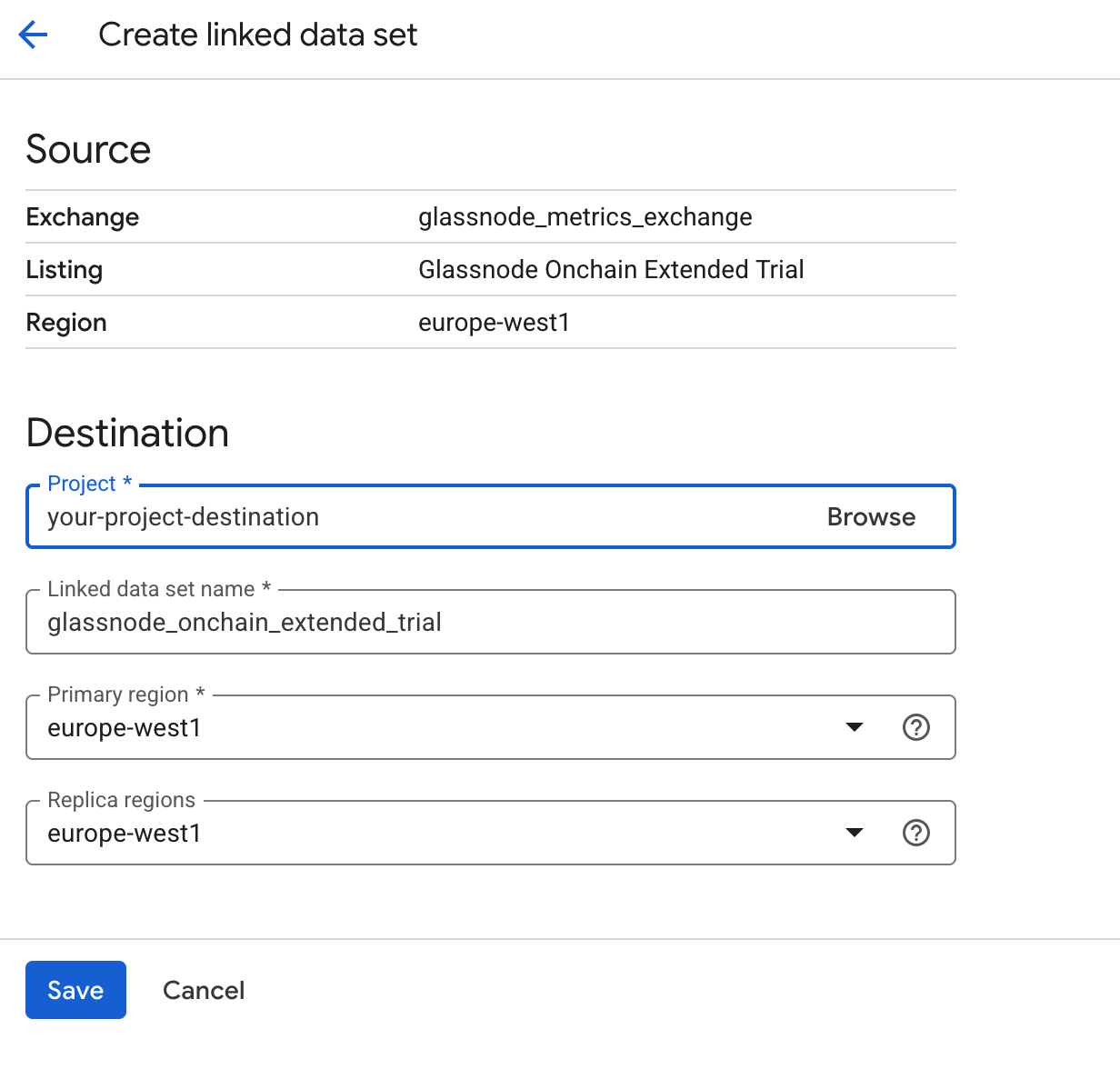Click the Listing row label
The width and height of the screenshot is (1120, 1089).
[65, 270]
